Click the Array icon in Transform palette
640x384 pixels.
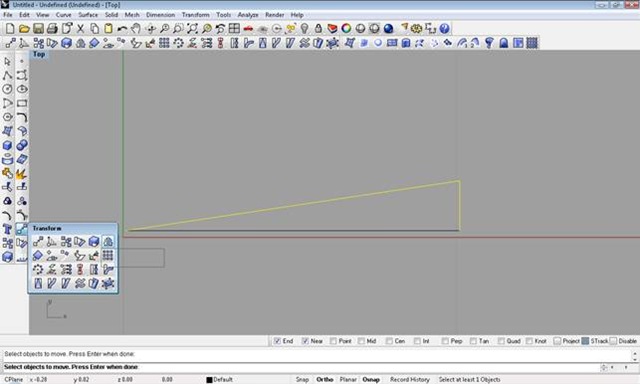[x=108, y=255]
